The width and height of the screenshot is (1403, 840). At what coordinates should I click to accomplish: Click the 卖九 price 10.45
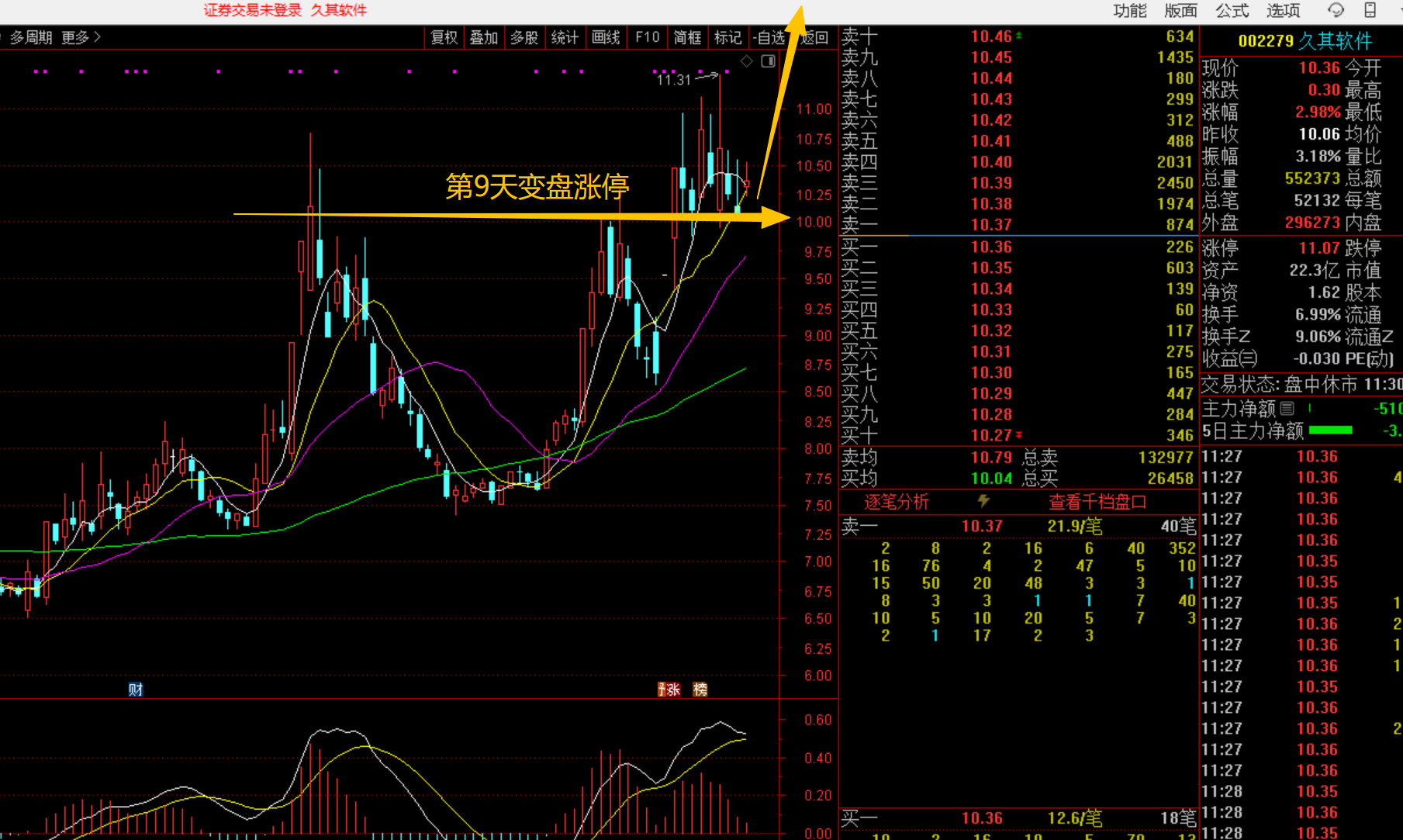[991, 57]
